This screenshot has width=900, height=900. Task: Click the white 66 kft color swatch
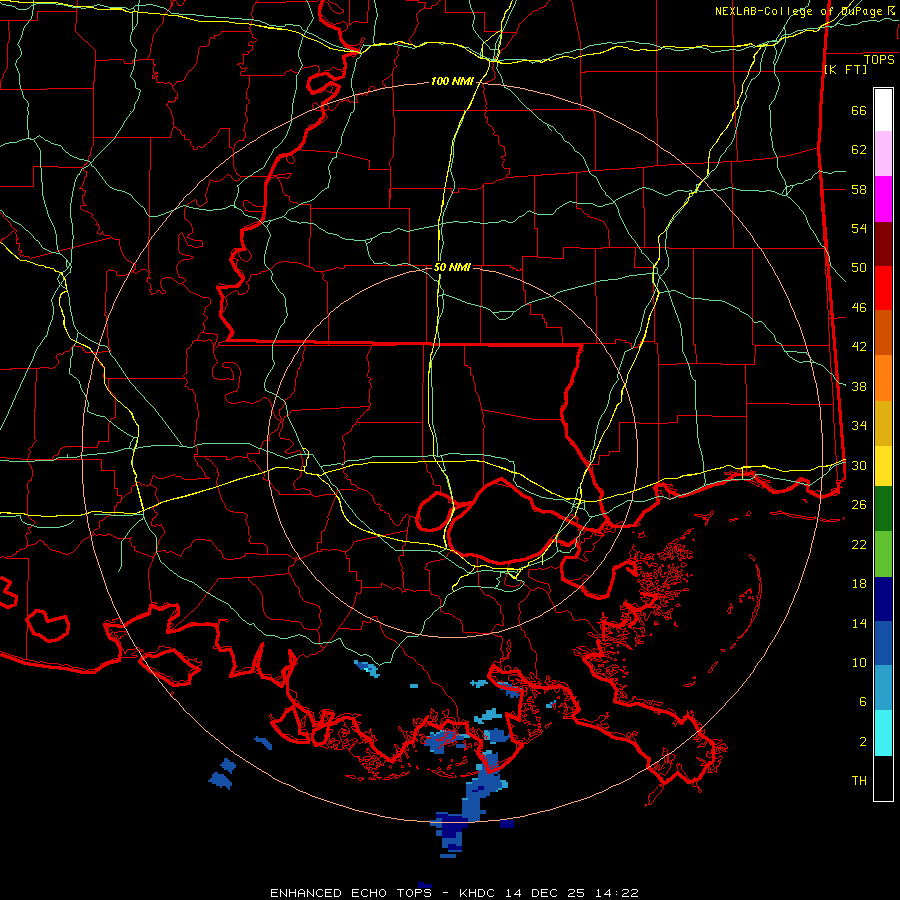coord(883,110)
